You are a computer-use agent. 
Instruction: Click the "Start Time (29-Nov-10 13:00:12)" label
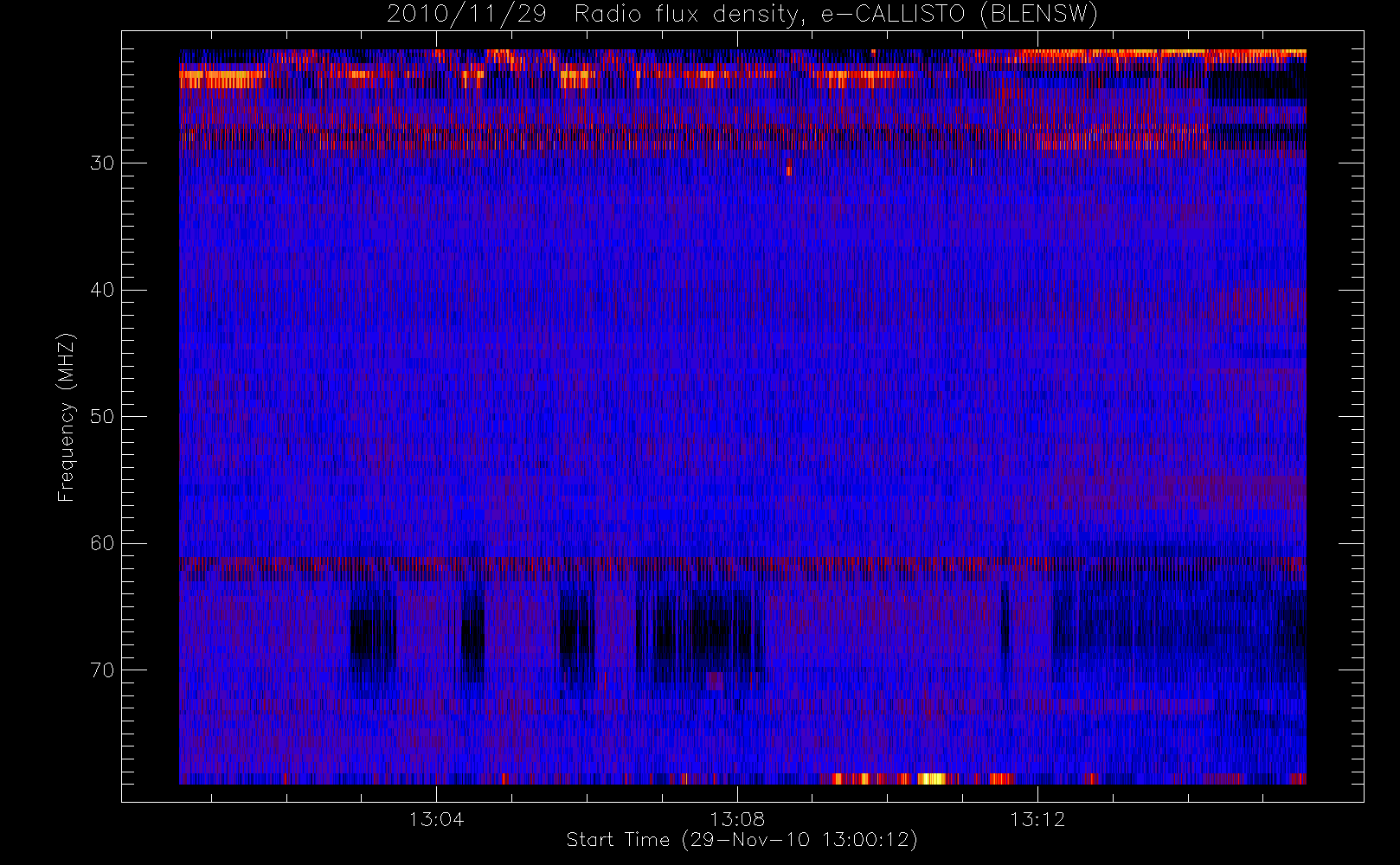click(x=742, y=840)
